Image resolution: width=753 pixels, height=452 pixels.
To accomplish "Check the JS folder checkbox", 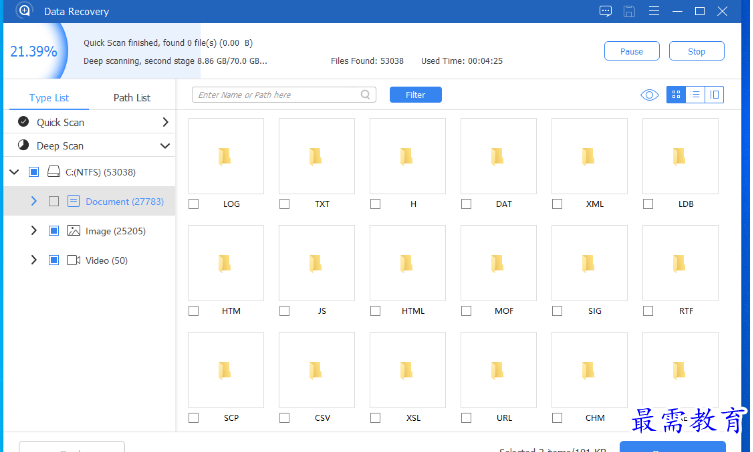I will pyautogui.click(x=284, y=311).
